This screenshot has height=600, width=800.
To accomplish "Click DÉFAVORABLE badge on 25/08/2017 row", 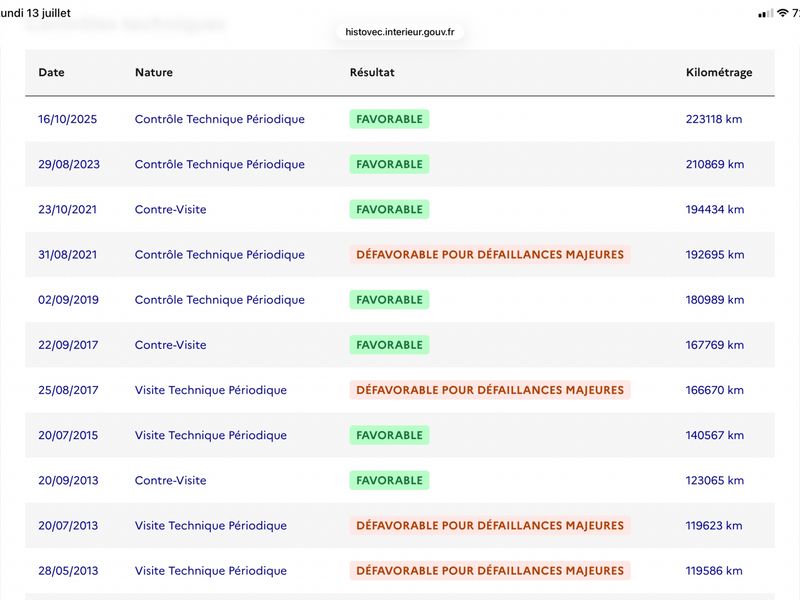I will click(490, 390).
